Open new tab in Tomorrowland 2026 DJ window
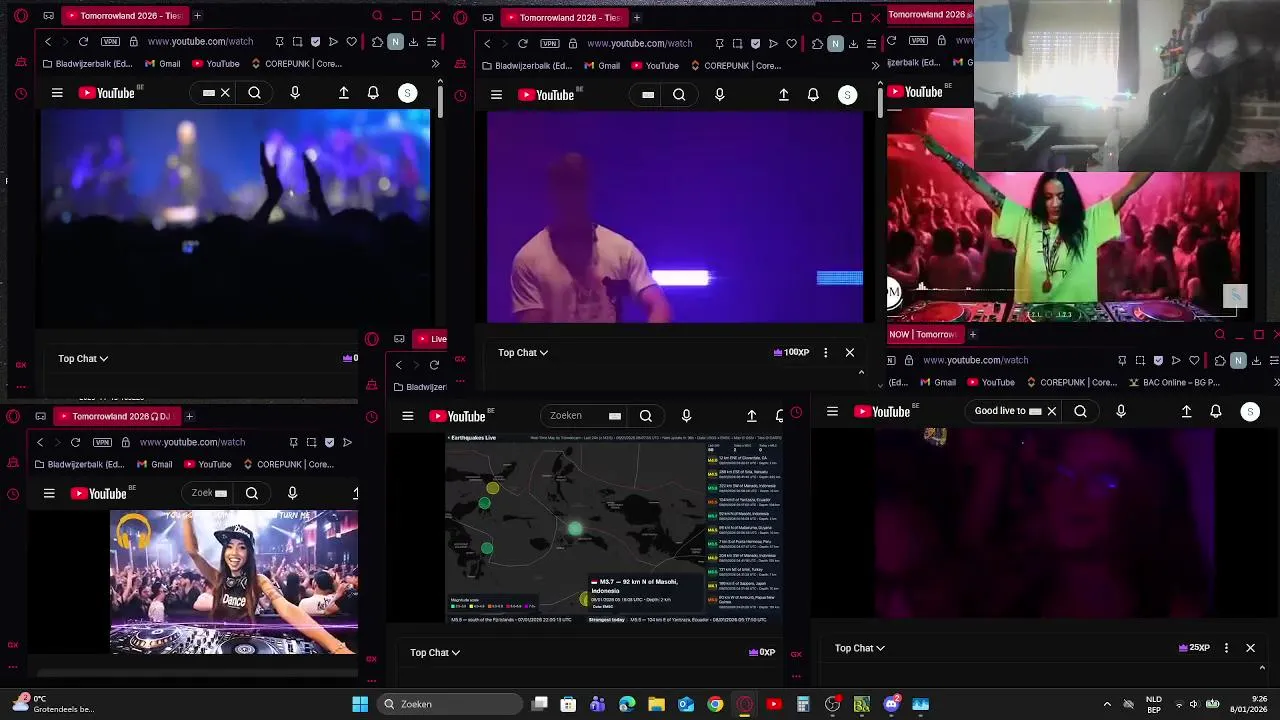The width and height of the screenshot is (1280, 720). (189, 416)
